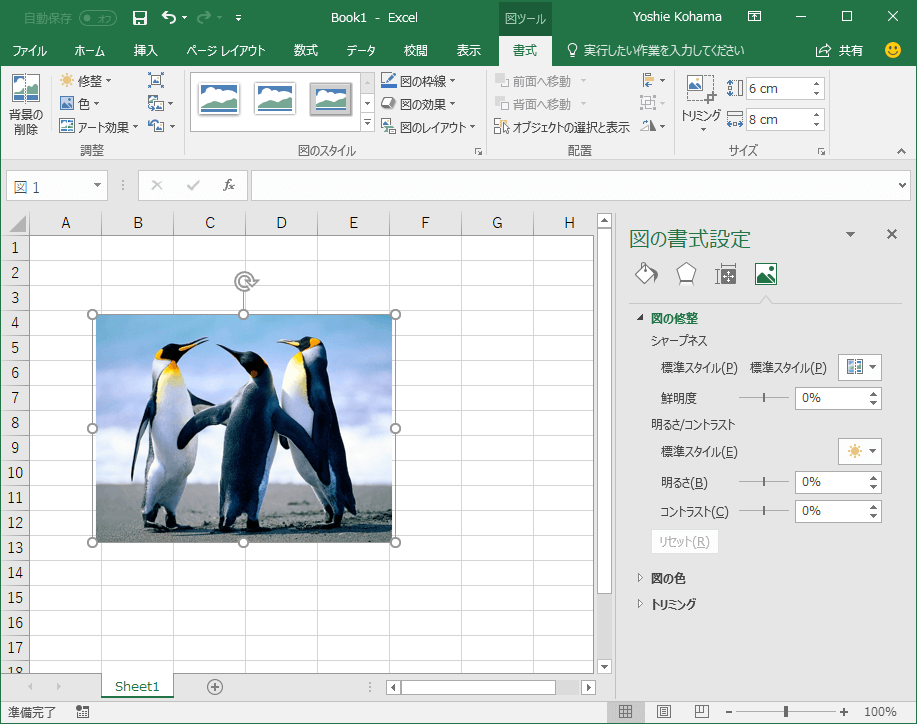Open Picture Border (図の枠線) options
Viewport: 917px width, 724px height.
(418, 81)
